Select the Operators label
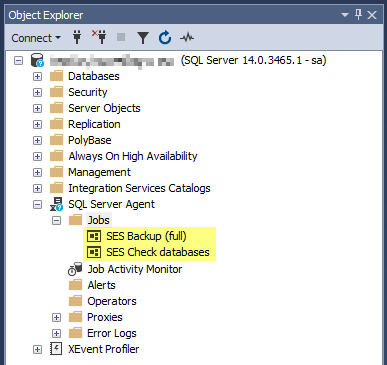Screen dimensions: 387x365 pyautogui.click(x=112, y=301)
